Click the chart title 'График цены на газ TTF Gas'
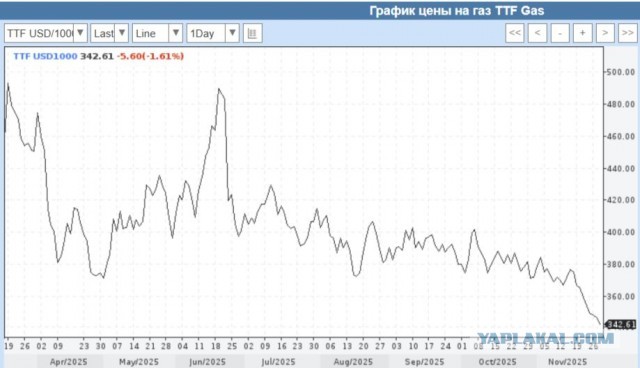 (x=456, y=10)
